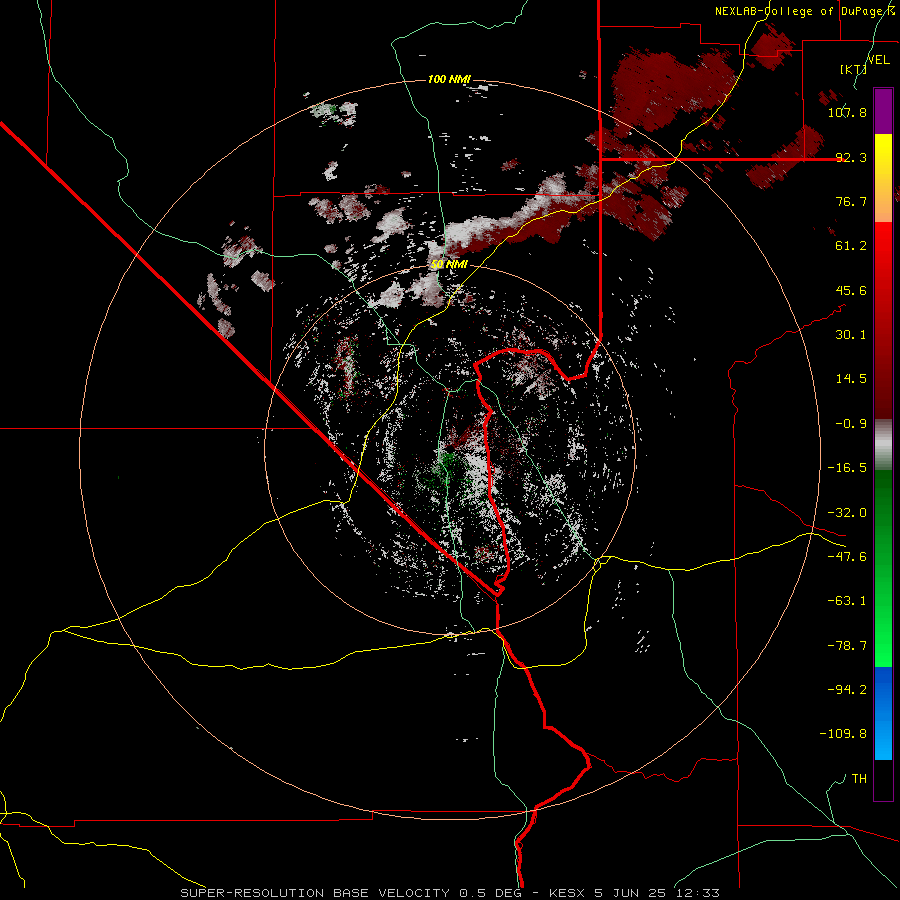Click the 50 NMI range ring label
This screenshot has height=900, width=900.
coord(449,265)
